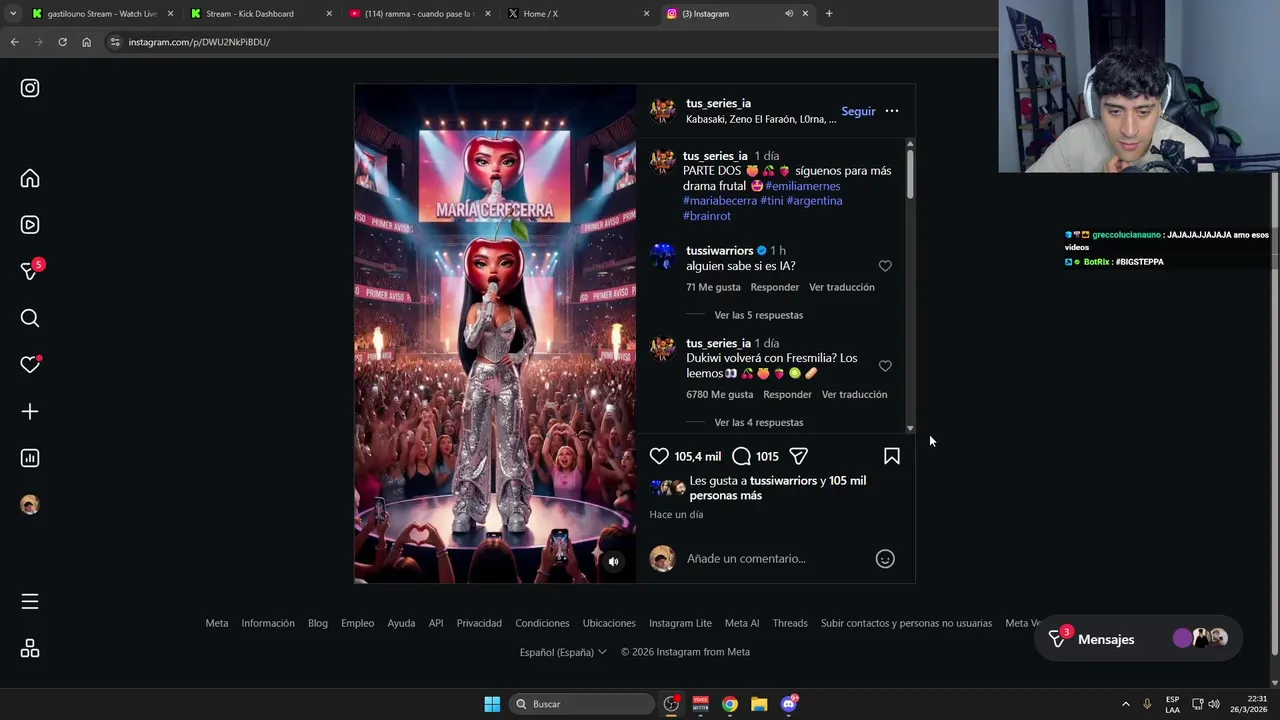Switch to gastilouno Stream Kick tab
Image resolution: width=1280 pixels, height=720 pixels.
coord(102,14)
